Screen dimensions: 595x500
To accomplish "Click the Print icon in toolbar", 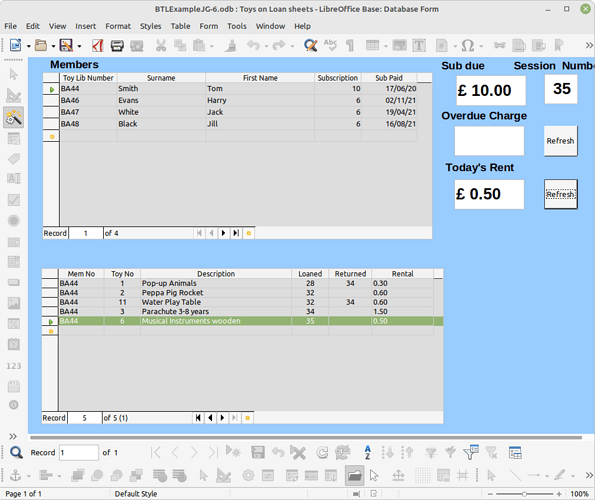I will click(117, 46).
